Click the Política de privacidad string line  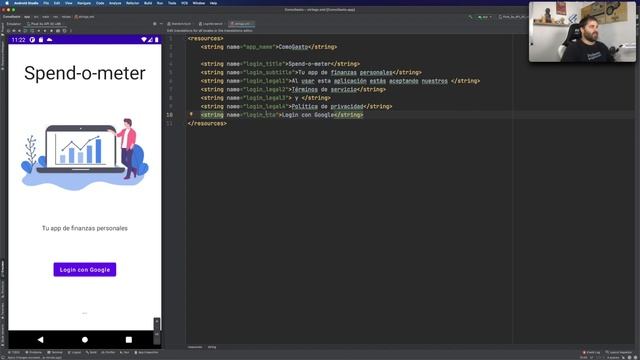[296, 107]
